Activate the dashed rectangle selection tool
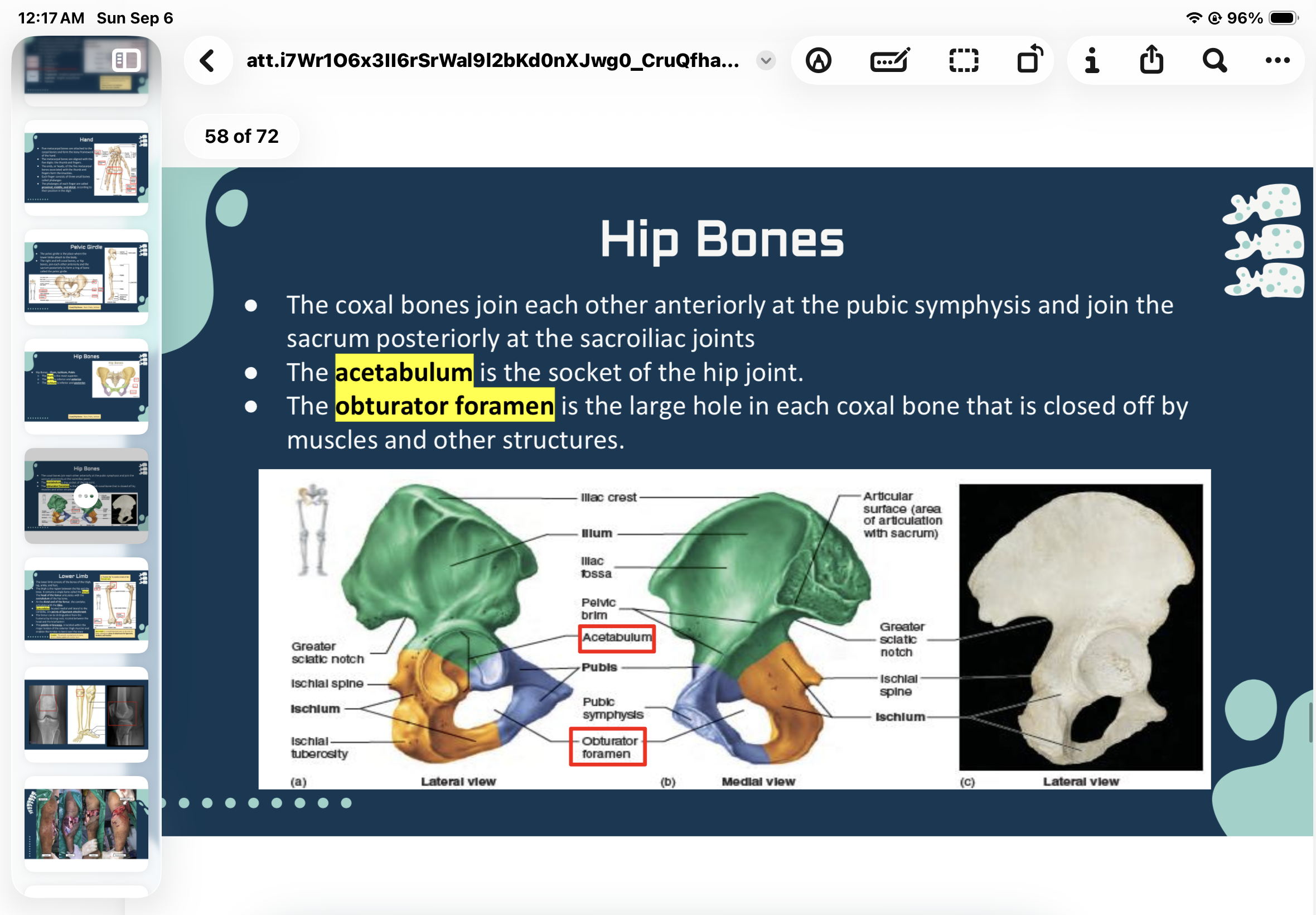Image resolution: width=1316 pixels, height=915 pixels. coord(964,60)
